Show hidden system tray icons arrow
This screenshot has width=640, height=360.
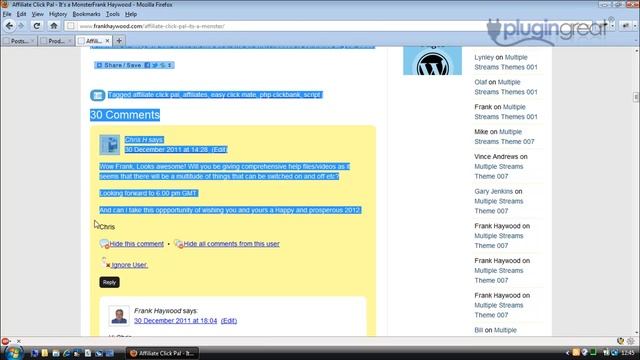(567, 353)
